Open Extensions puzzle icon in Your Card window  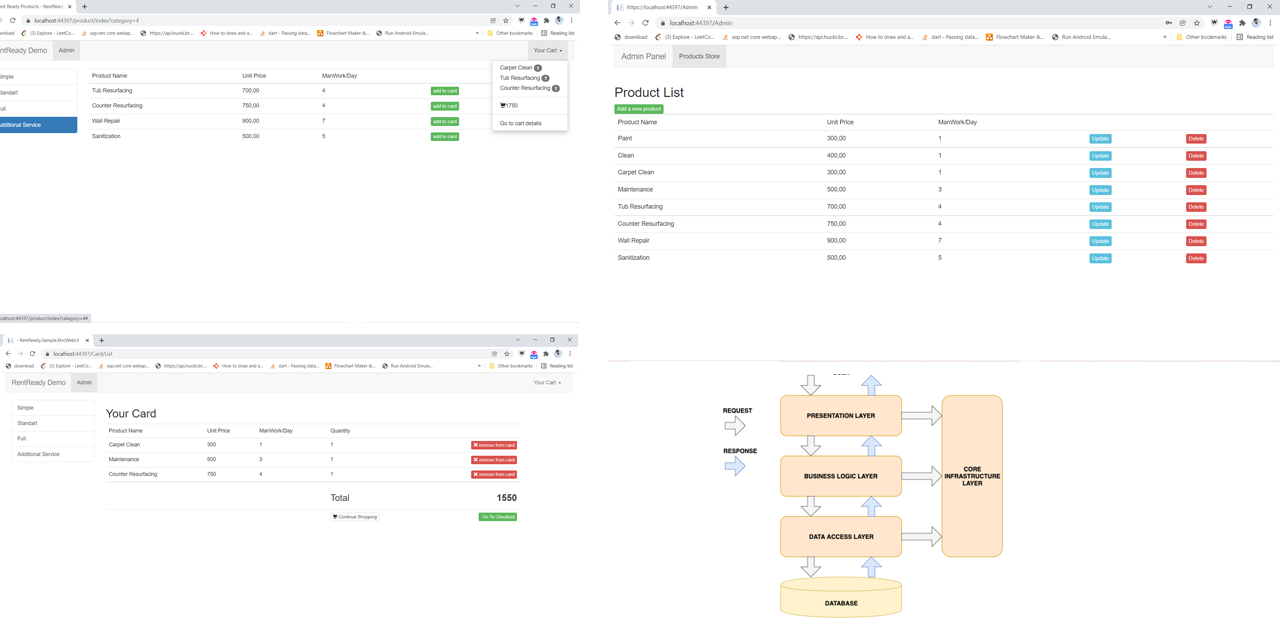(546, 354)
